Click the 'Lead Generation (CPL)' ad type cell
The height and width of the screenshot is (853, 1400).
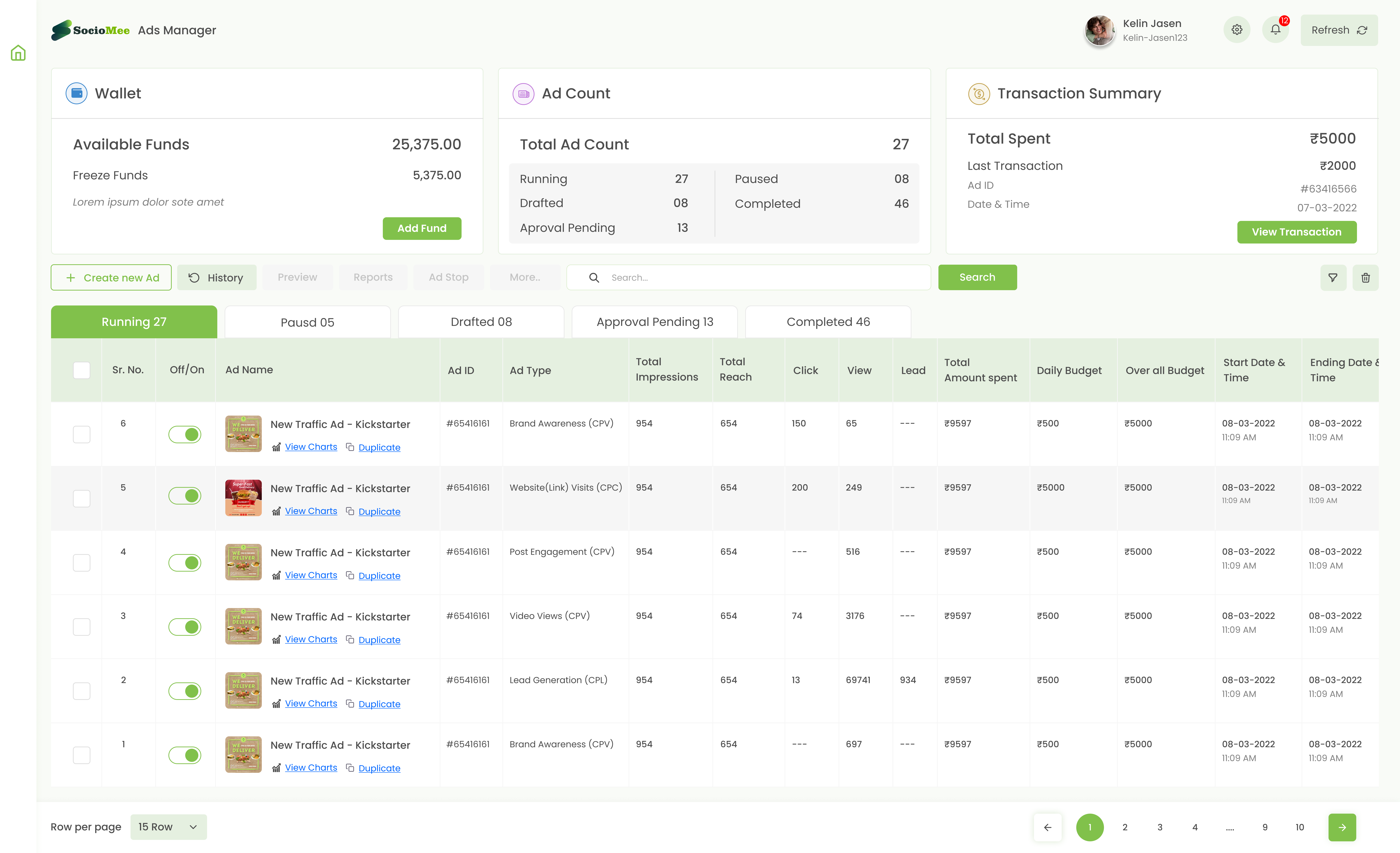(x=559, y=680)
